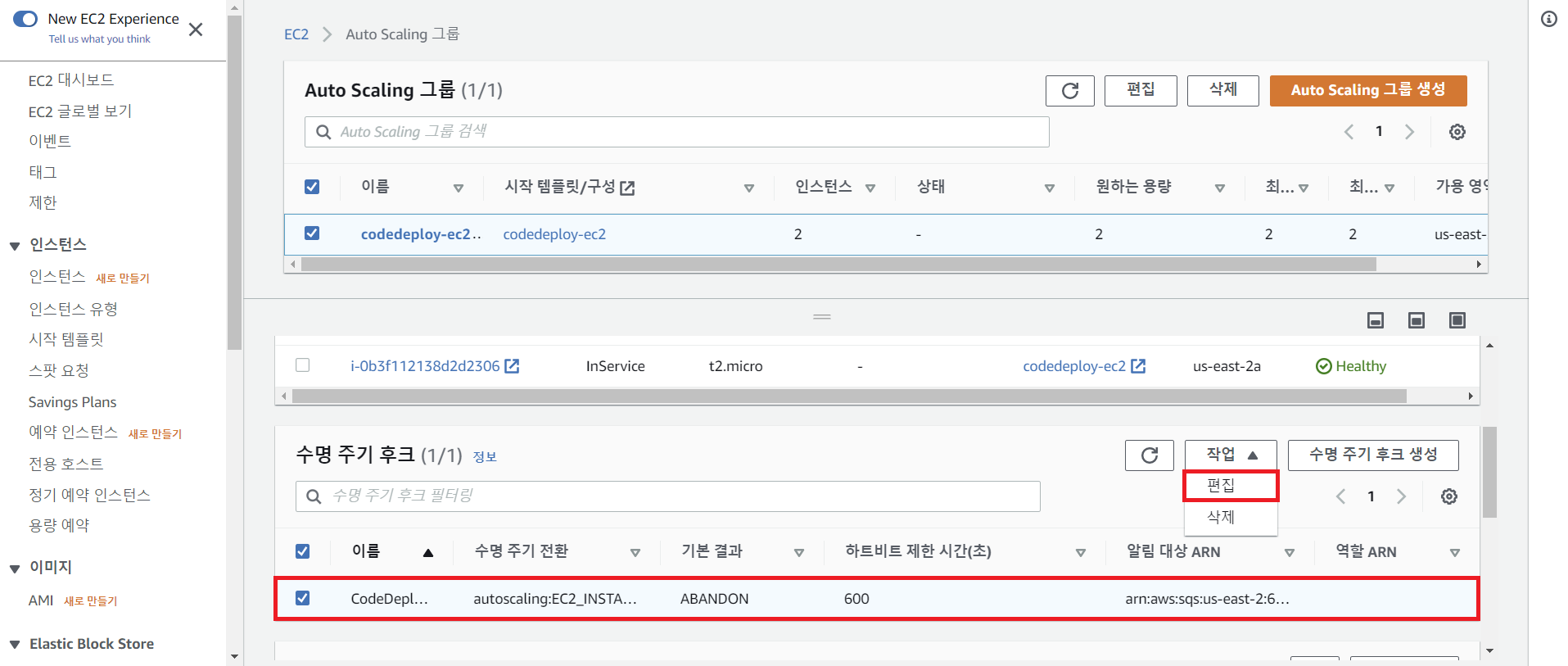
Task: Go to previous Auto Scaling groups page
Action: pos(1349,132)
